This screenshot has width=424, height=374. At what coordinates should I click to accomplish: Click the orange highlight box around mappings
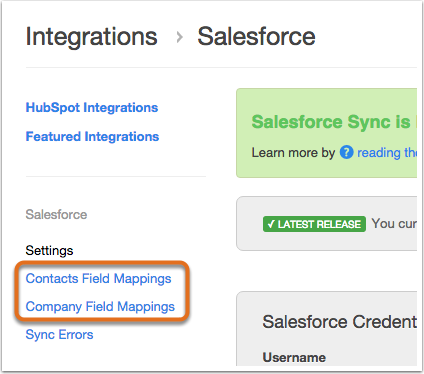pyautogui.click(x=102, y=292)
